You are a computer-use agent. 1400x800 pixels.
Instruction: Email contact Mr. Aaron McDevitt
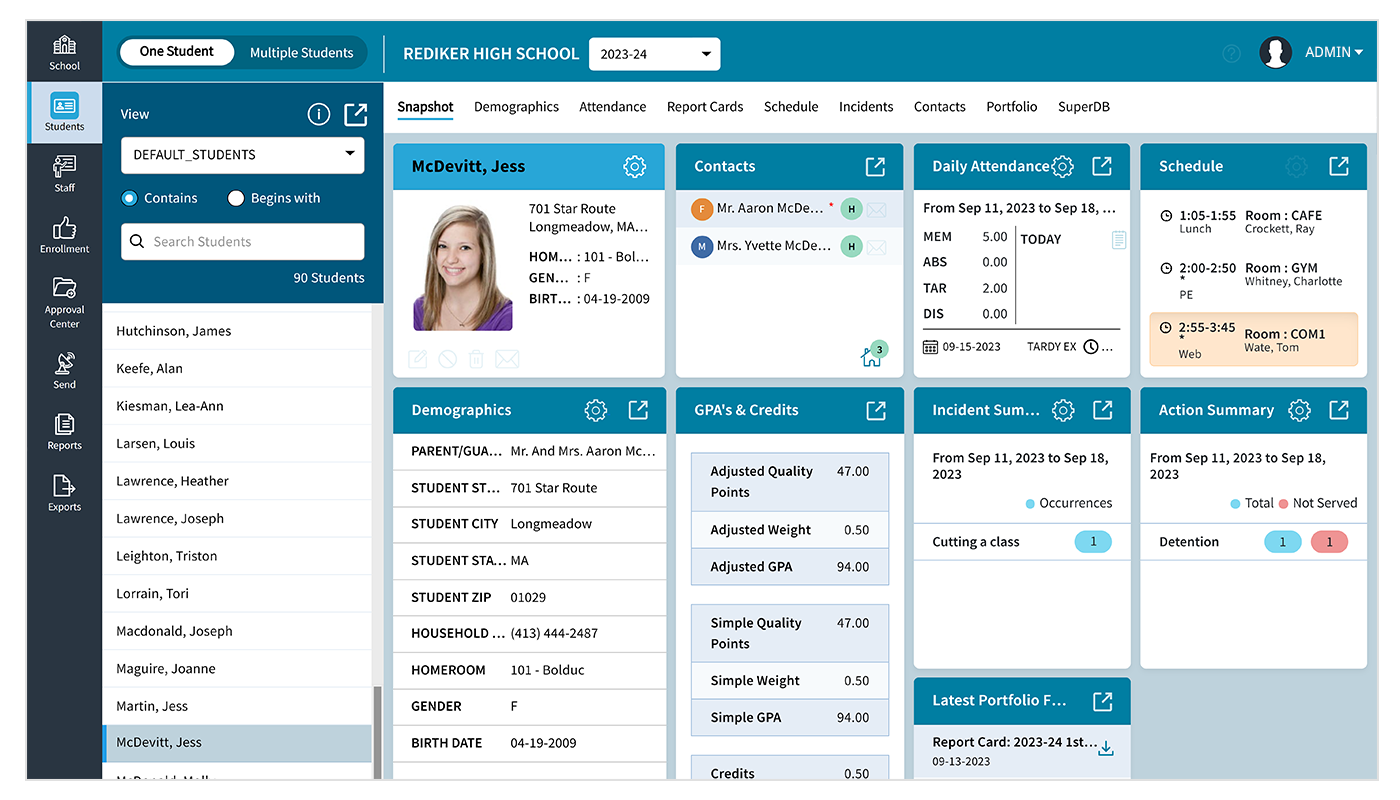pos(876,209)
